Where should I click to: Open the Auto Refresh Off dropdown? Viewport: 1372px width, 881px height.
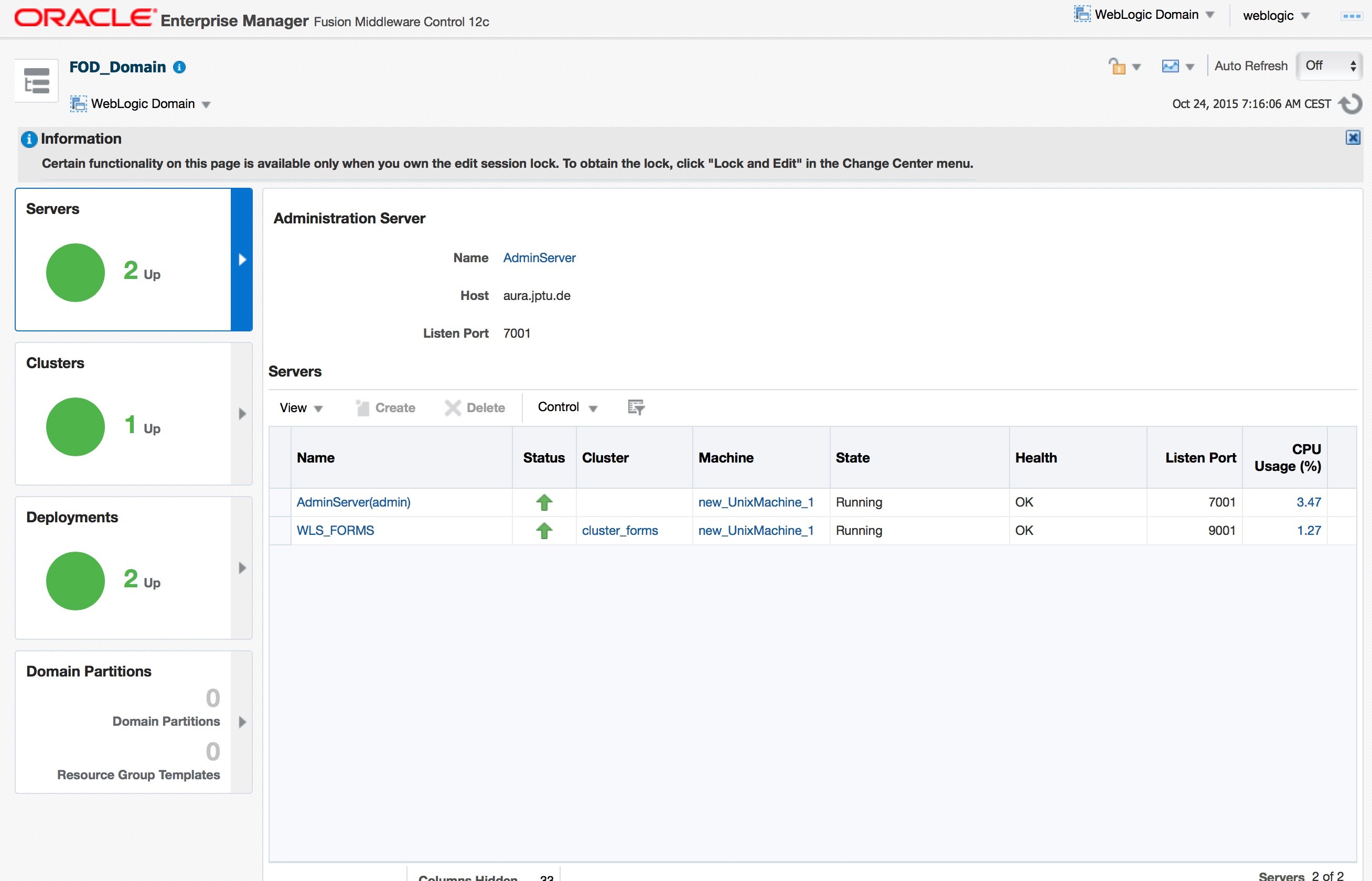pos(1330,66)
